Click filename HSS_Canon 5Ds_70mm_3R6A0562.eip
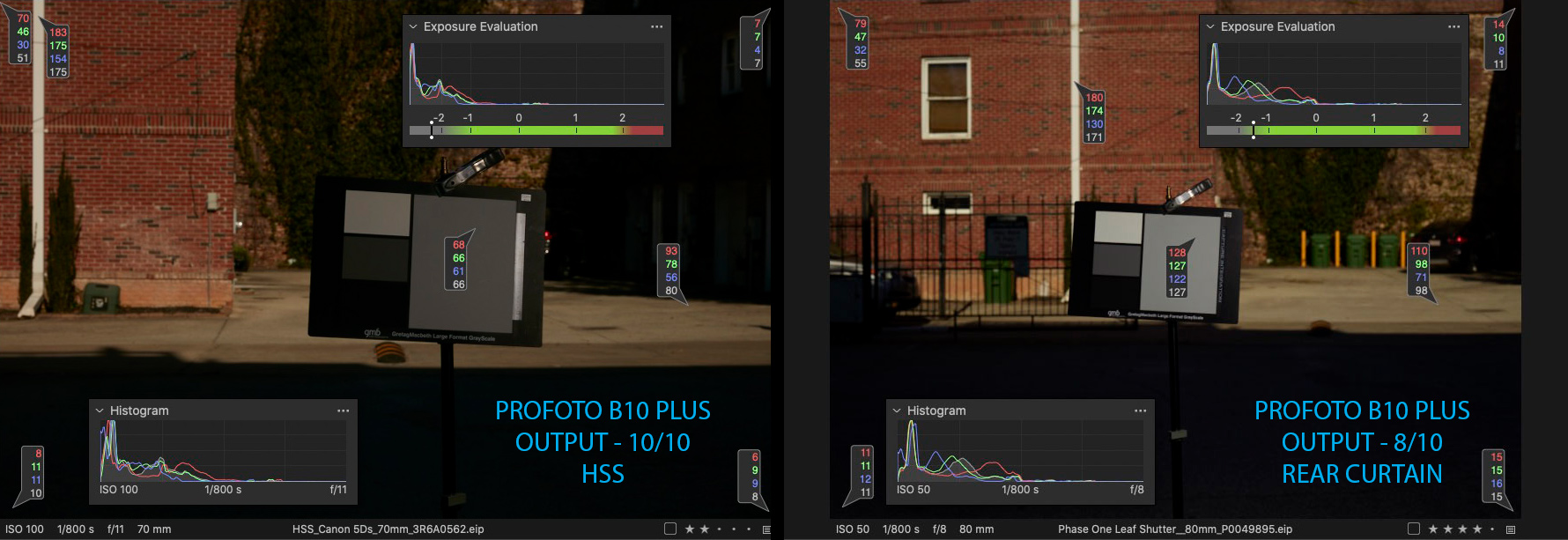1568x540 pixels. (x=388, y=529)
